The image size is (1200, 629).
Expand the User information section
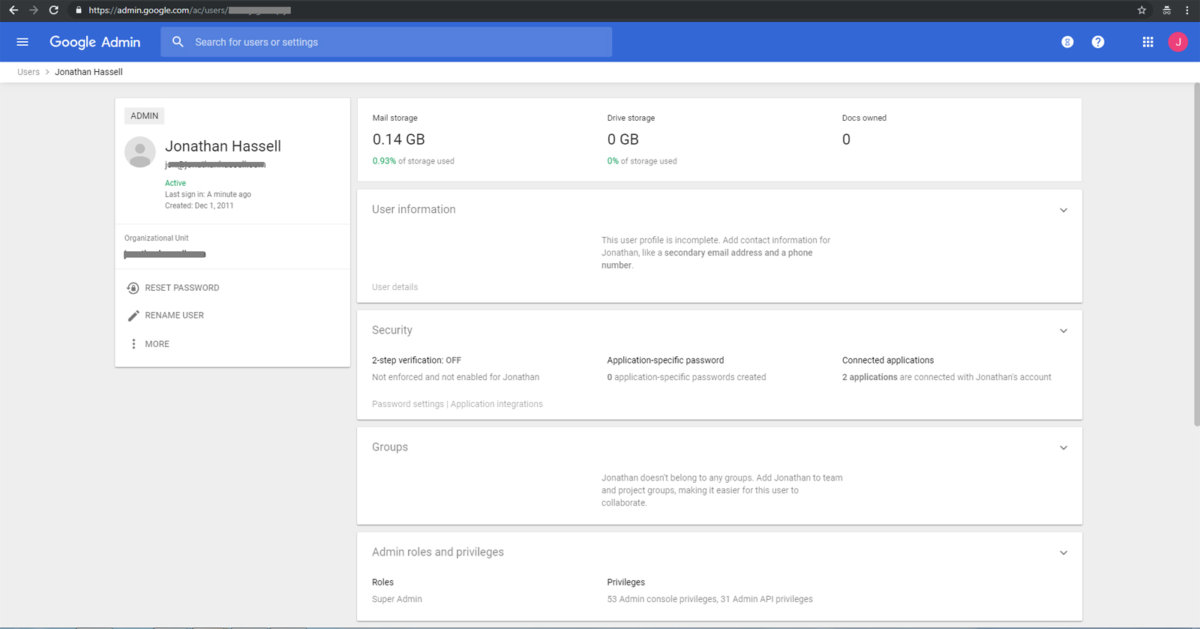1063,210
